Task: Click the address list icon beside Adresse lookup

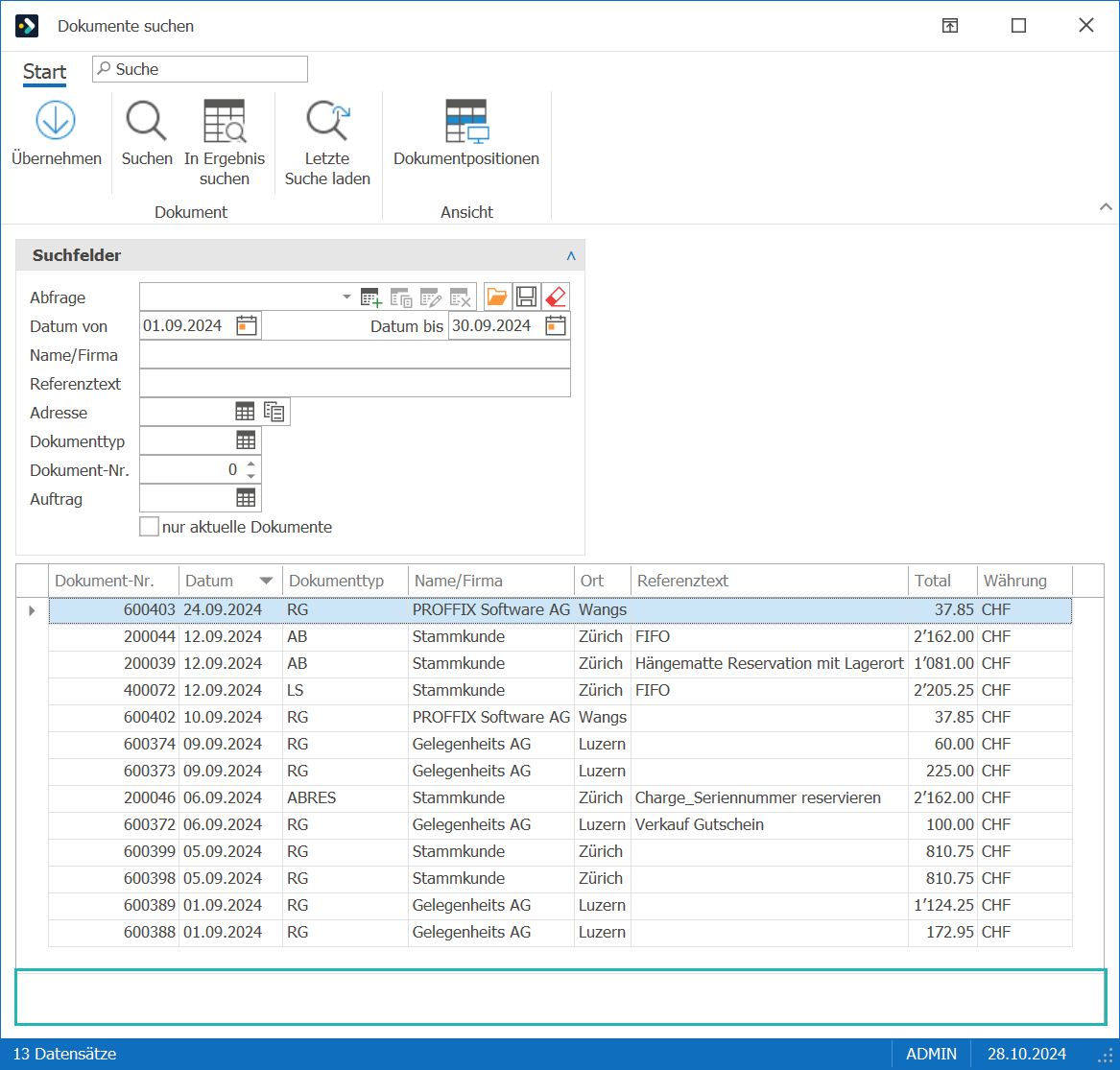Action: pos(274,412)
